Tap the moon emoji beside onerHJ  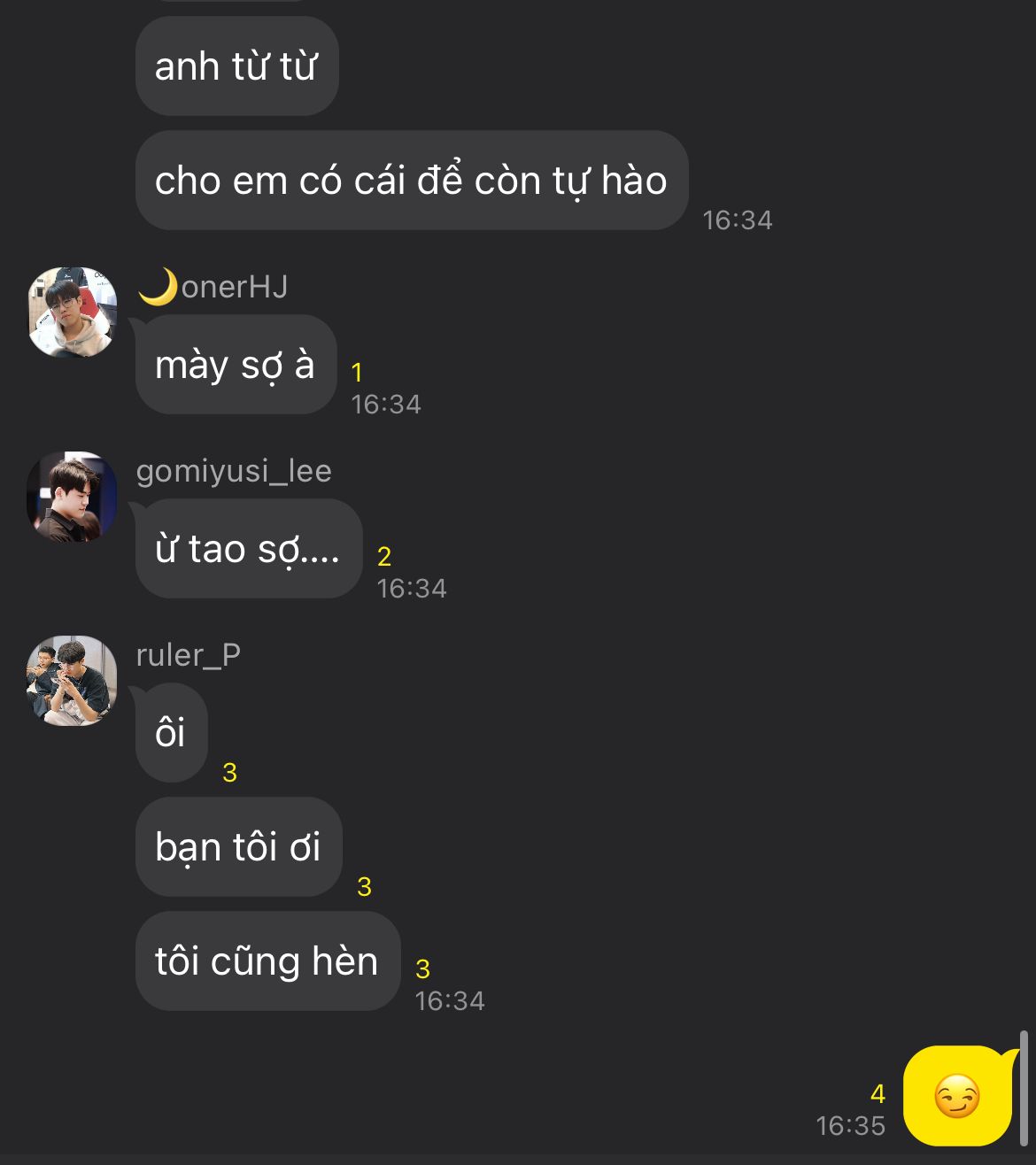(x=158, y=287)
